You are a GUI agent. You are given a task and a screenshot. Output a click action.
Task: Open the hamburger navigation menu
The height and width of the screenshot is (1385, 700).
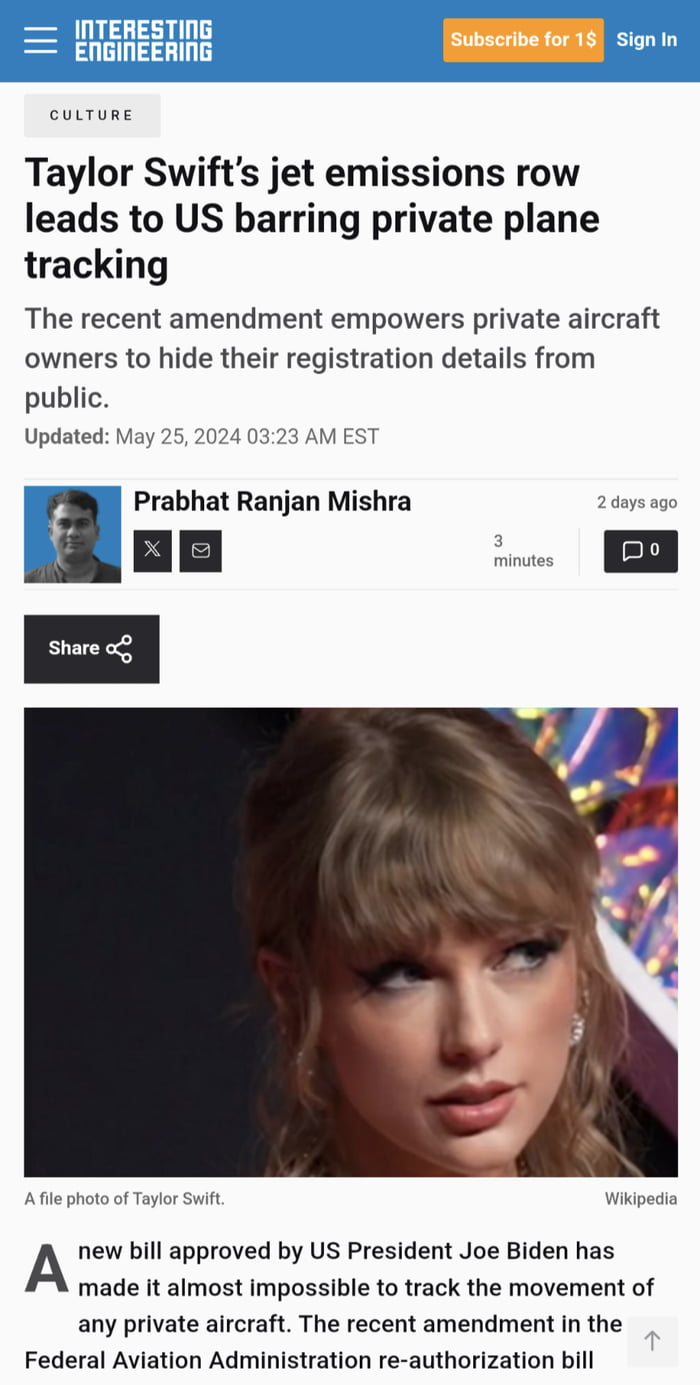pyautogui.click(x=41, y=40)
